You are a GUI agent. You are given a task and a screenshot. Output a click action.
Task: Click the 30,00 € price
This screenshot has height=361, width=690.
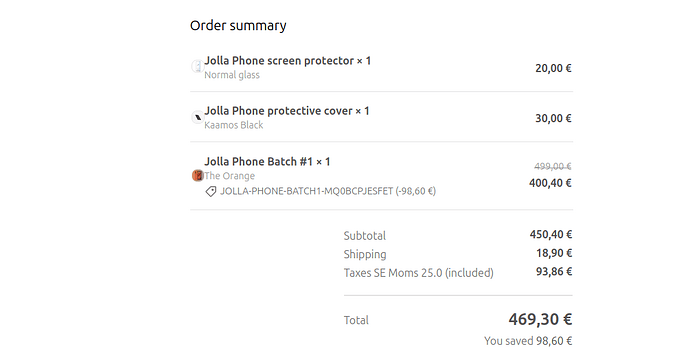(553, 118)
